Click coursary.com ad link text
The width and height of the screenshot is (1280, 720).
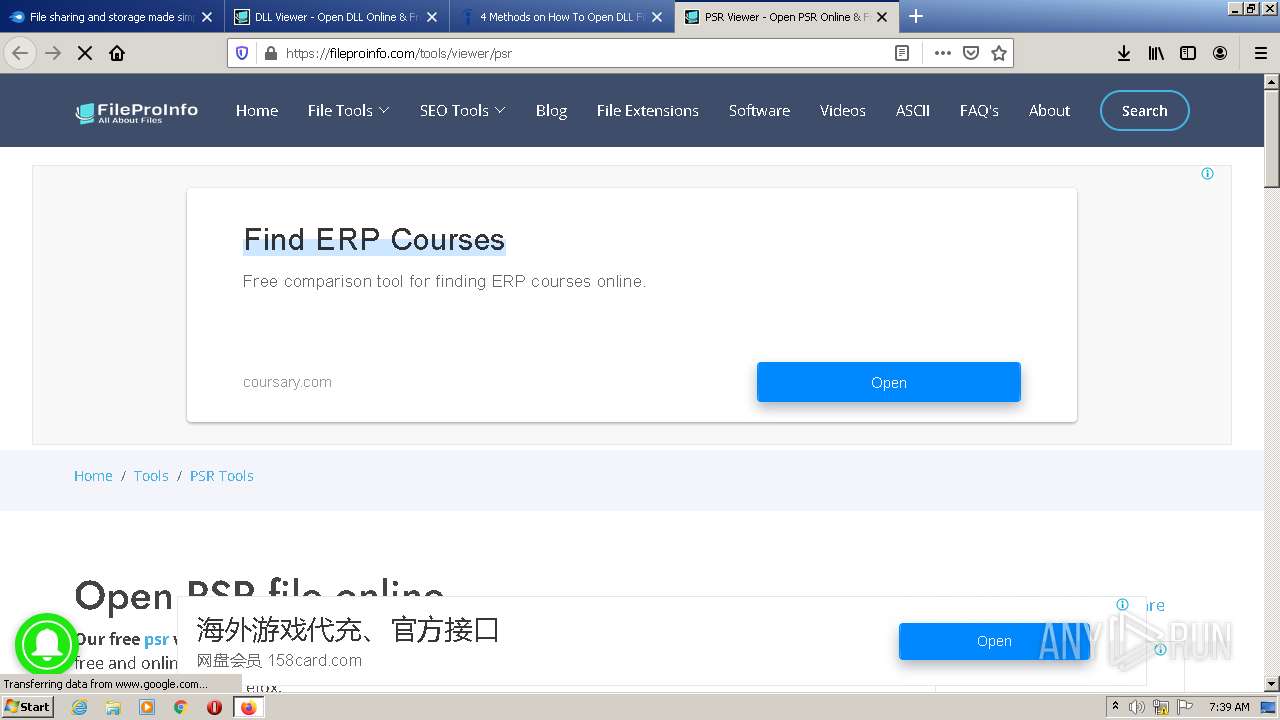pos(287,382)
